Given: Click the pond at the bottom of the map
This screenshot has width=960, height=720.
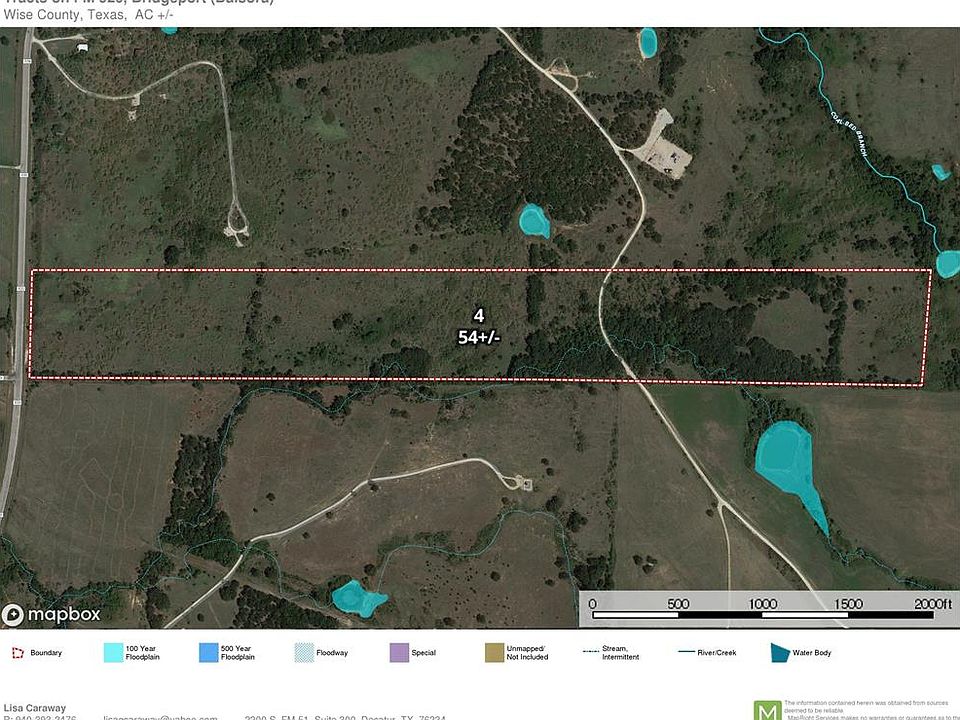Looking at the screenshot, I should pos(357,598).
